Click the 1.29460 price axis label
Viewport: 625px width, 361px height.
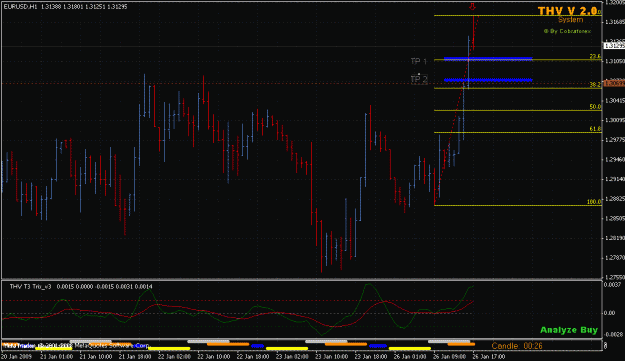(x=614, y=159)
